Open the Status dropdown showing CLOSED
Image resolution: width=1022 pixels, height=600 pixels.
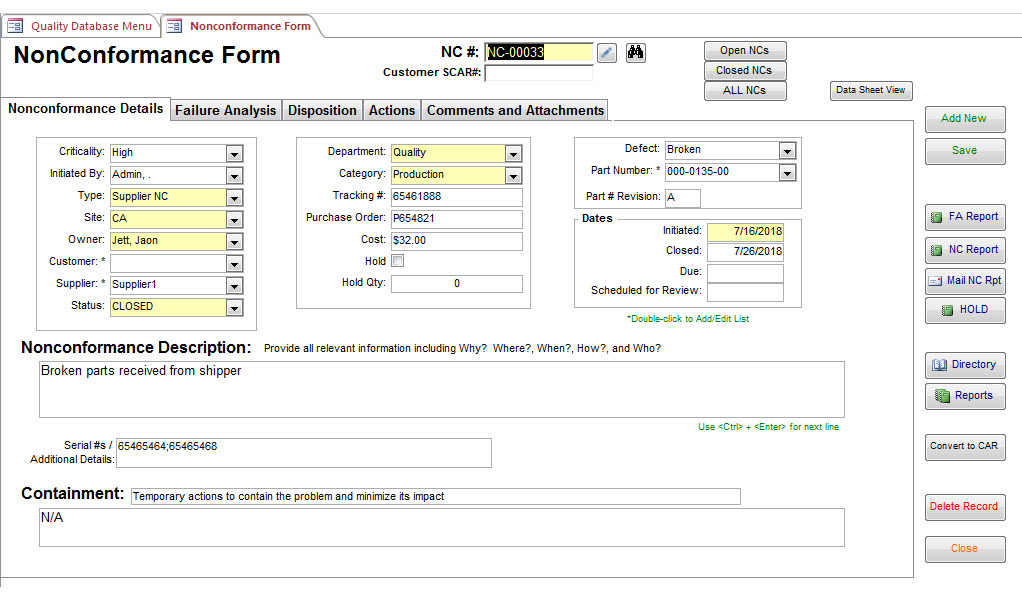coord(234,307)
